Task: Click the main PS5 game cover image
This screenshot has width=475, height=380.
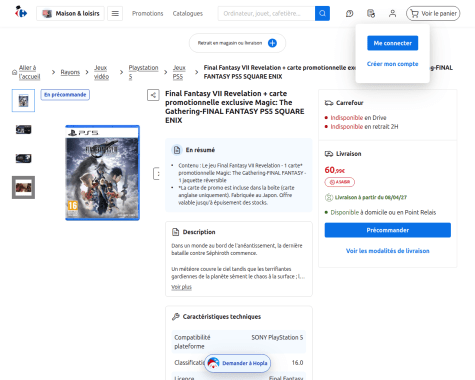Action: (102, 173)
